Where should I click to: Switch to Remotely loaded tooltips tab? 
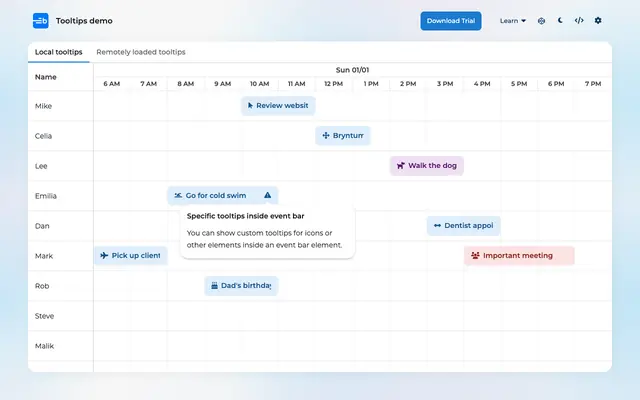(x=141, y=52)
